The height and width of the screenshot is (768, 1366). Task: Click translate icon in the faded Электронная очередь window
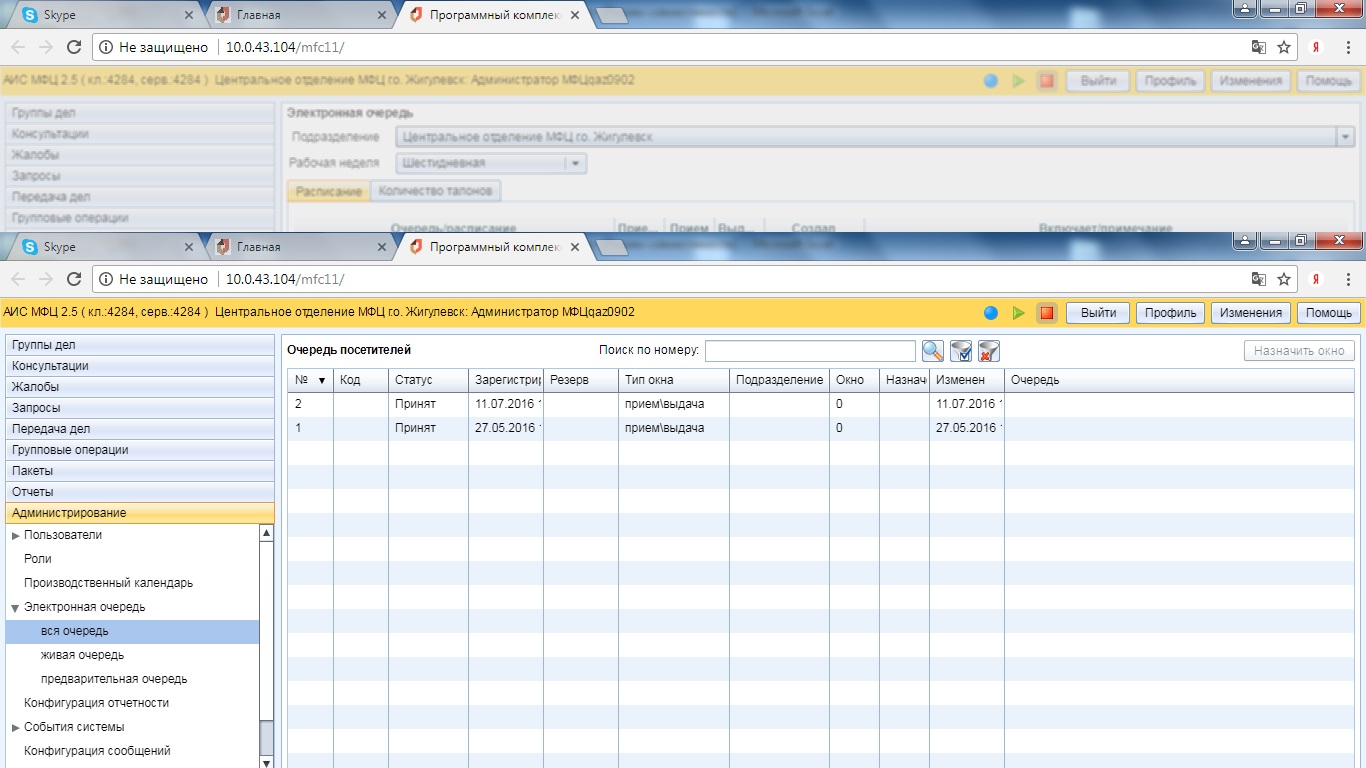pyautogui.click(x=1259, y=47)
